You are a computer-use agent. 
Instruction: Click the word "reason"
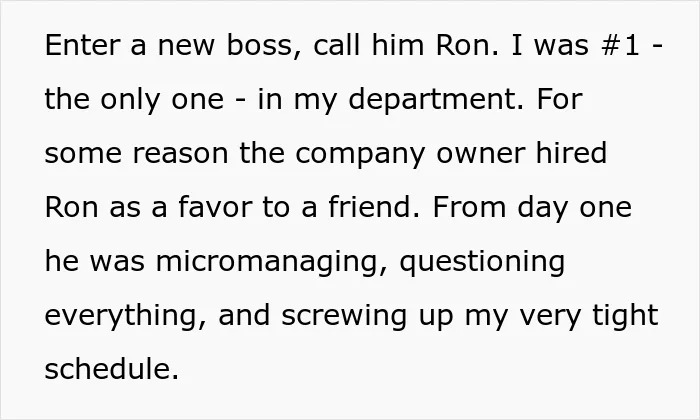point(181,154)
